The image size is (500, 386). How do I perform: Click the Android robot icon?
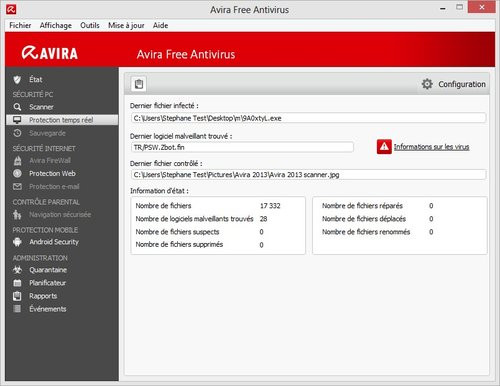coord(17,242)
